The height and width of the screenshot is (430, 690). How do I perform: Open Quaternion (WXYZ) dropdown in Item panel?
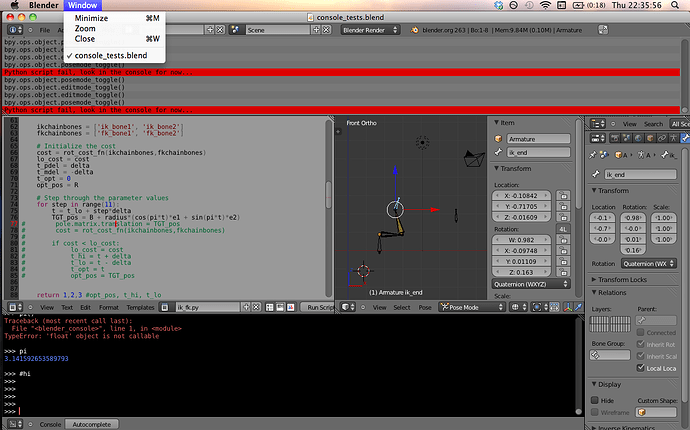[x=531, y=284]
